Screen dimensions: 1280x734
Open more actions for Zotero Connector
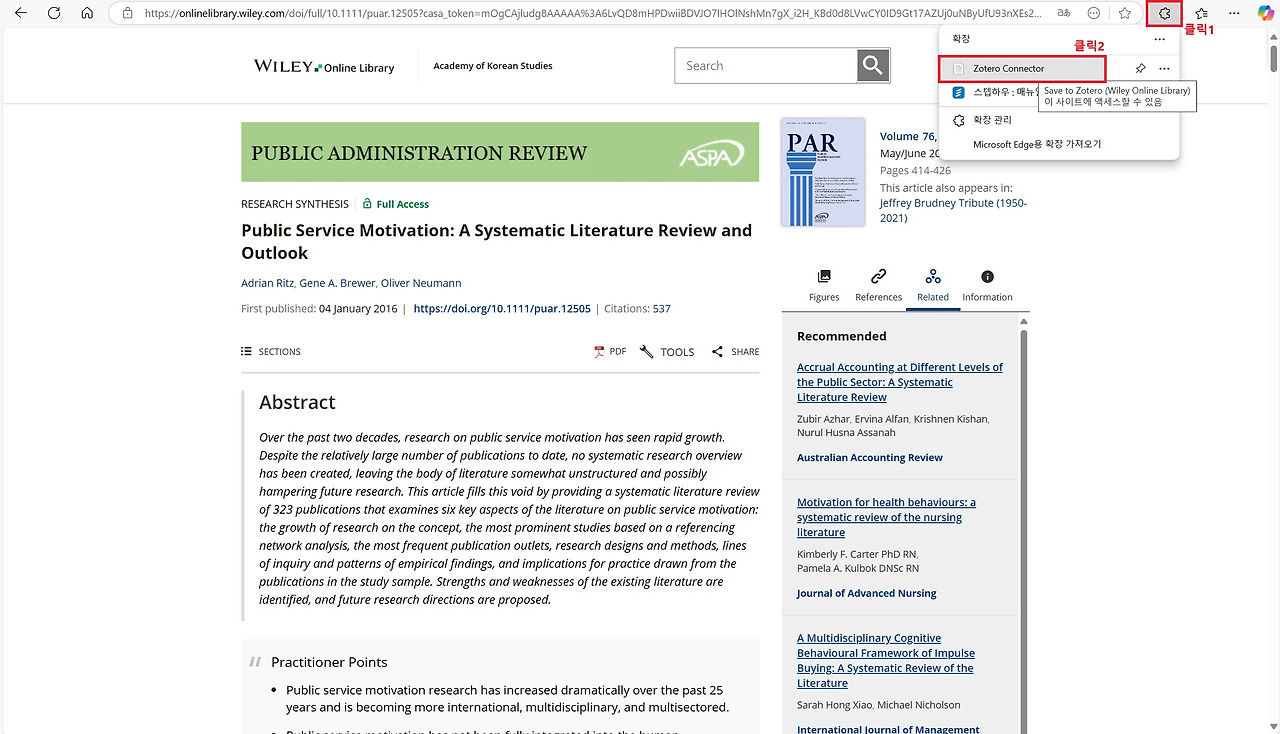[x=1164, y=69]
